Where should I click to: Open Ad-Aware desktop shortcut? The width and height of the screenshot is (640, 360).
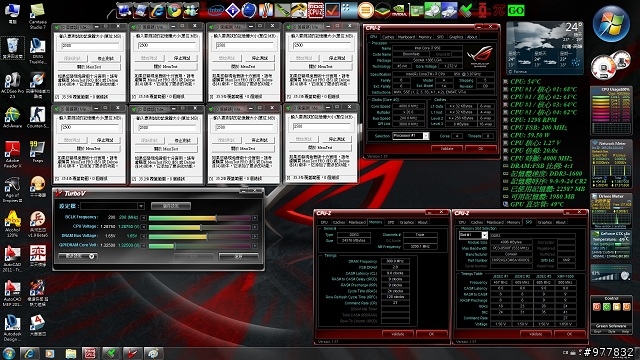click(x=12, y=118)
